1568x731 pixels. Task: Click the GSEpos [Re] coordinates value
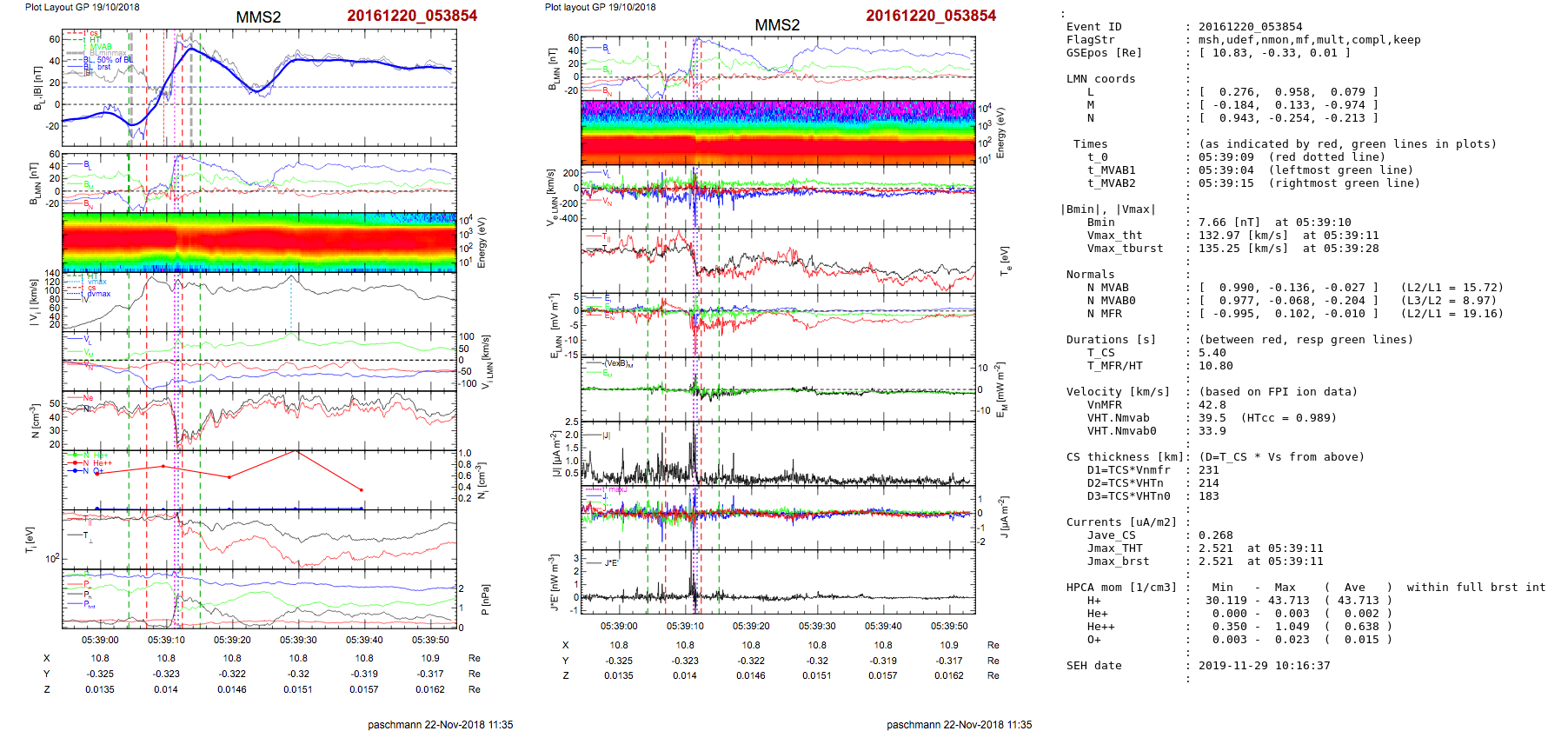click(x=1274, y=53)
